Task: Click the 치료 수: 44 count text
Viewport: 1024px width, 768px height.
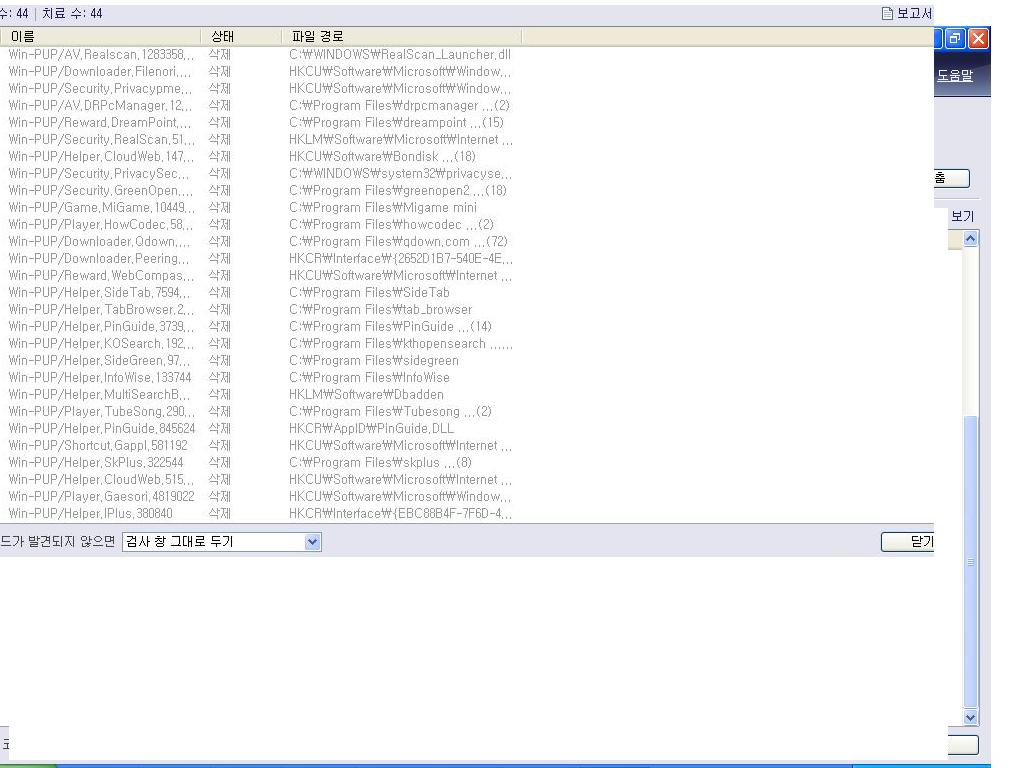Action: click(72, 13)
